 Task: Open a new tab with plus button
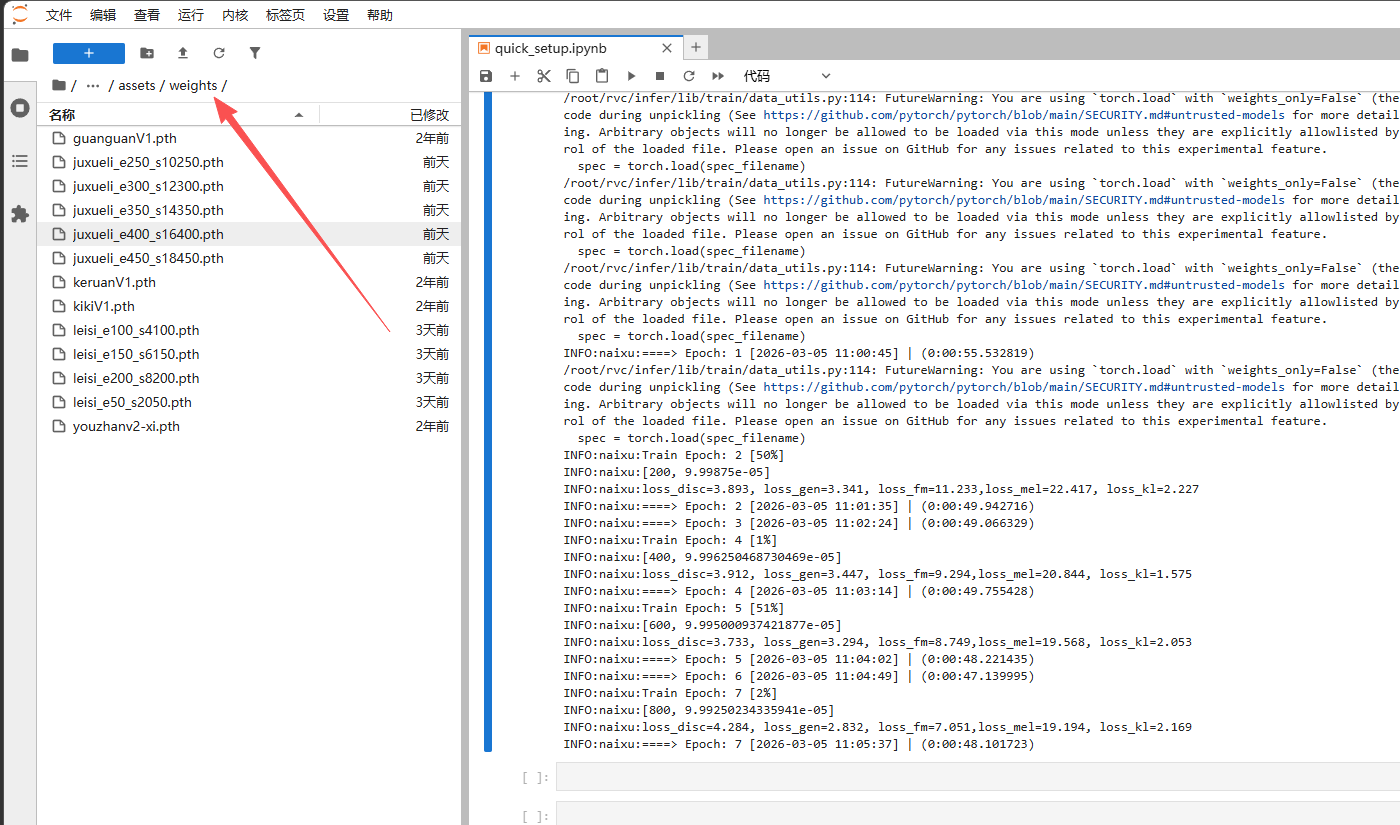696,47
